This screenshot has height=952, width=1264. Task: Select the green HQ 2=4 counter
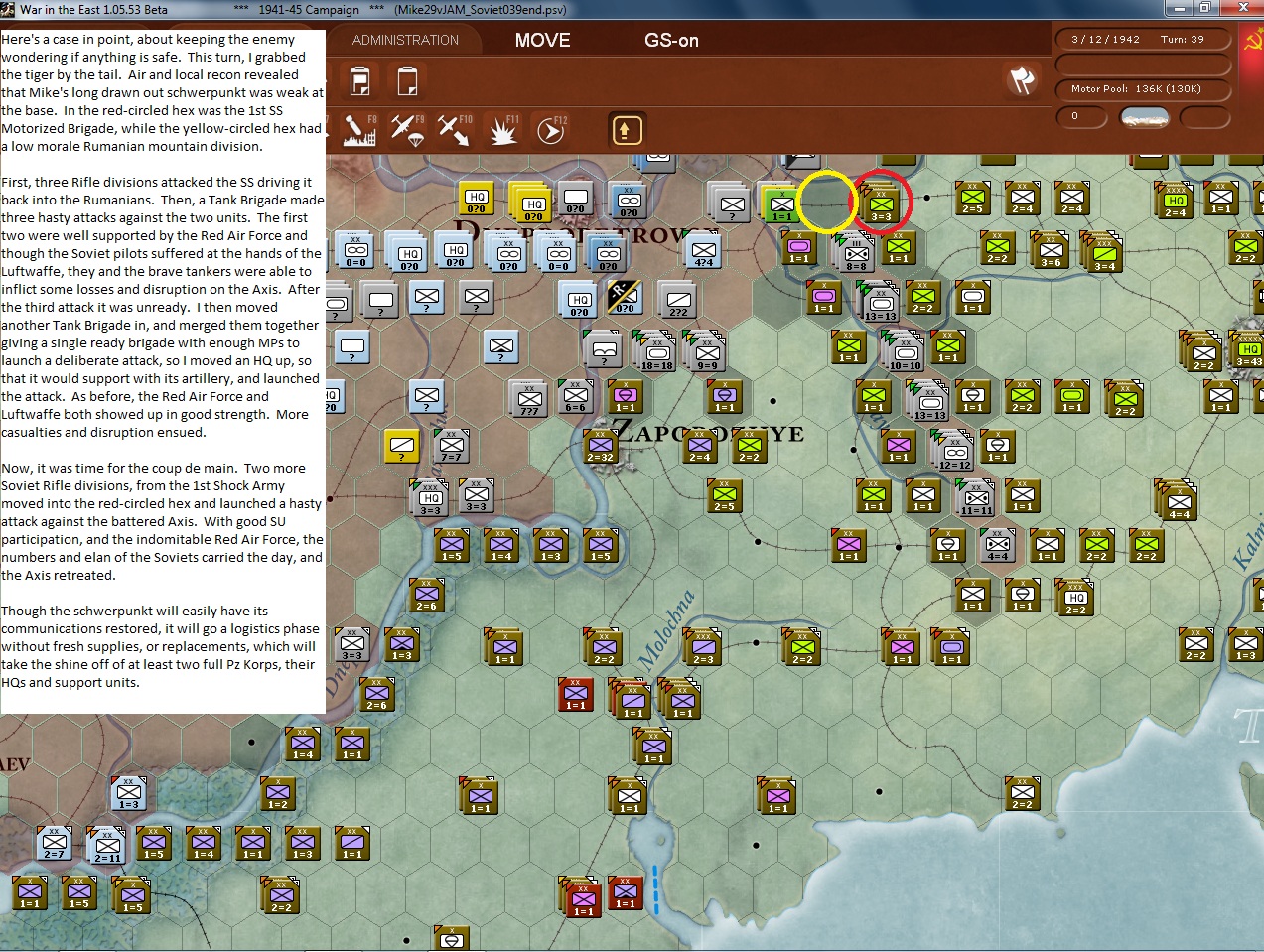(x=1175, y=201)
